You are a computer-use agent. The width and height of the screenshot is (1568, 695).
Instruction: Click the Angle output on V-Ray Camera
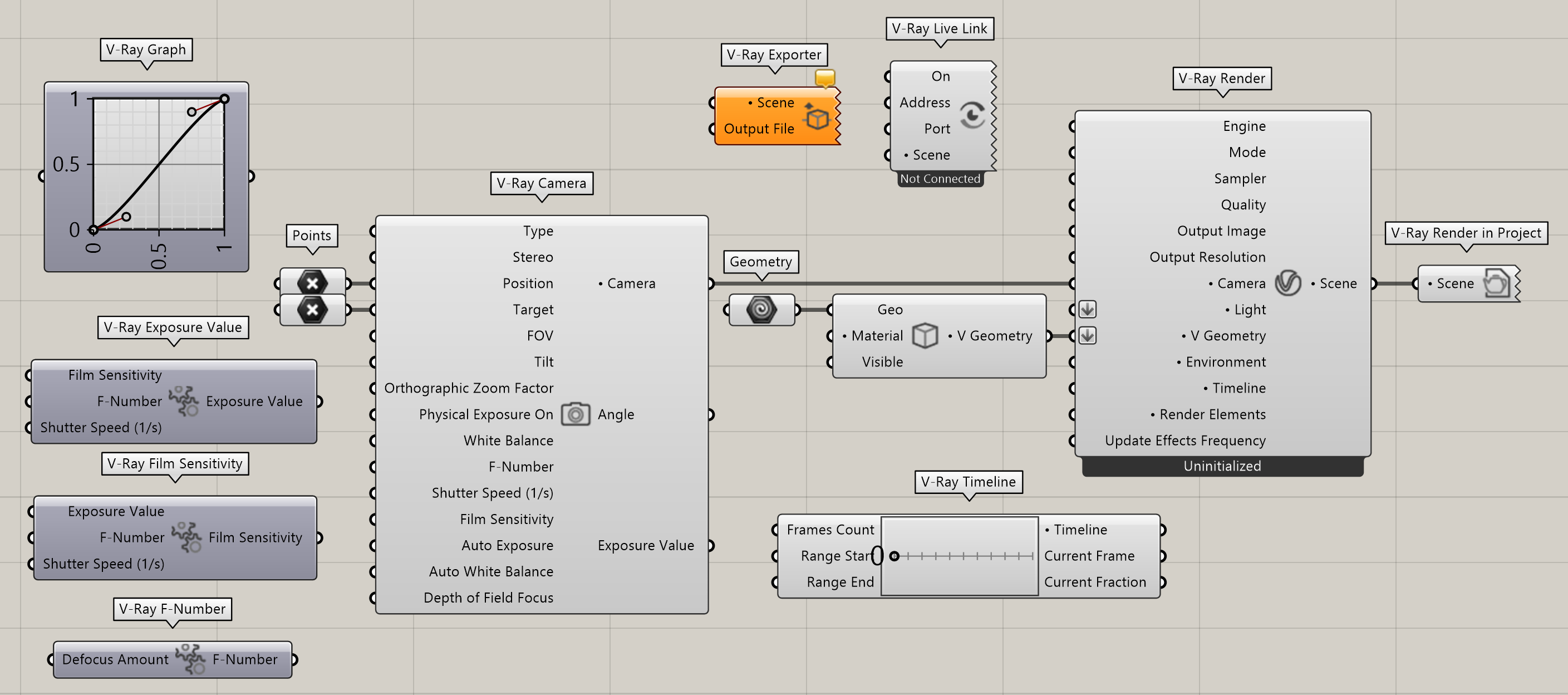[616, 414]
